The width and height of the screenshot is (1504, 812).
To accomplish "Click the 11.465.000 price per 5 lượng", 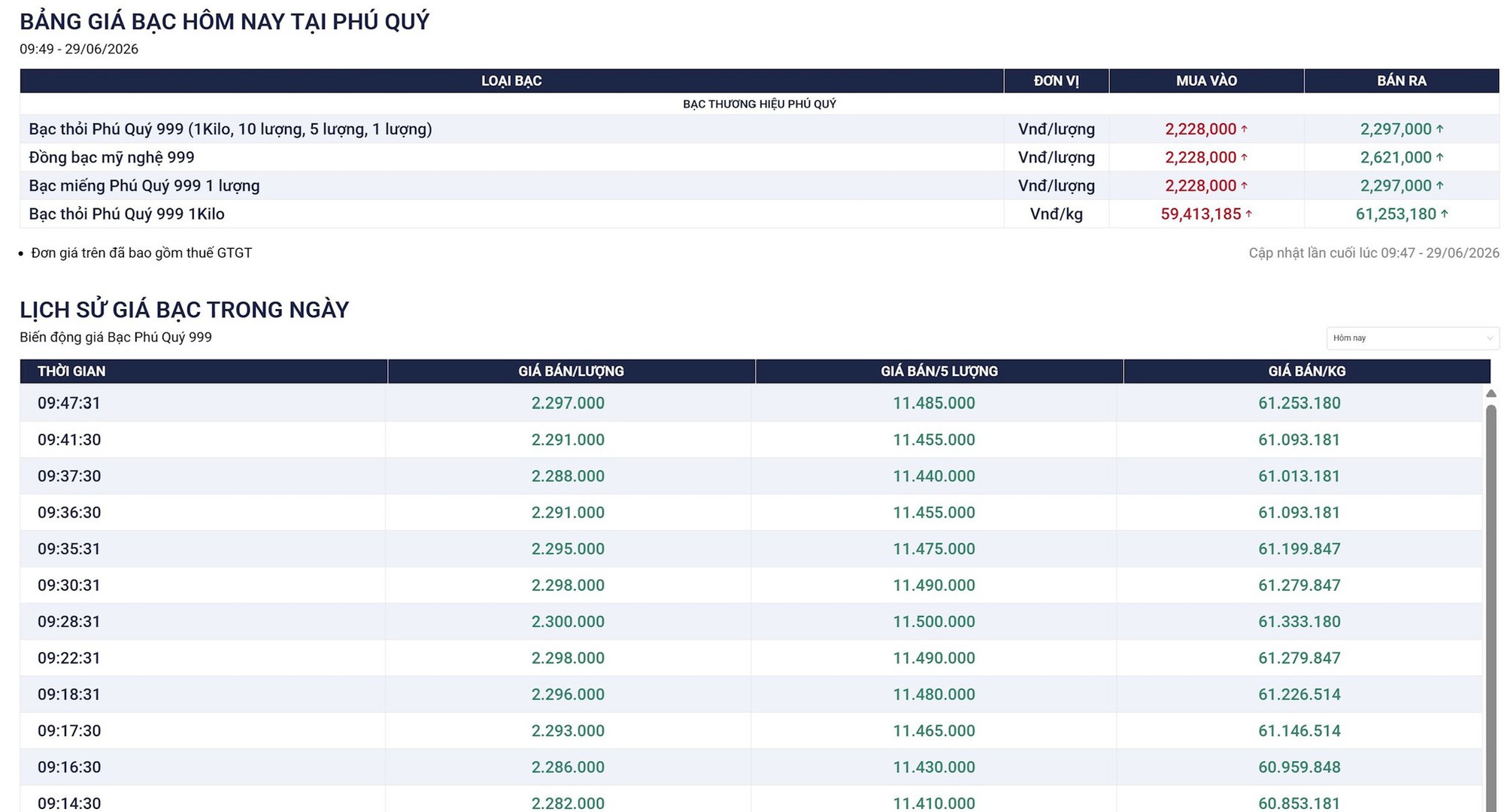I will (934, 731).
